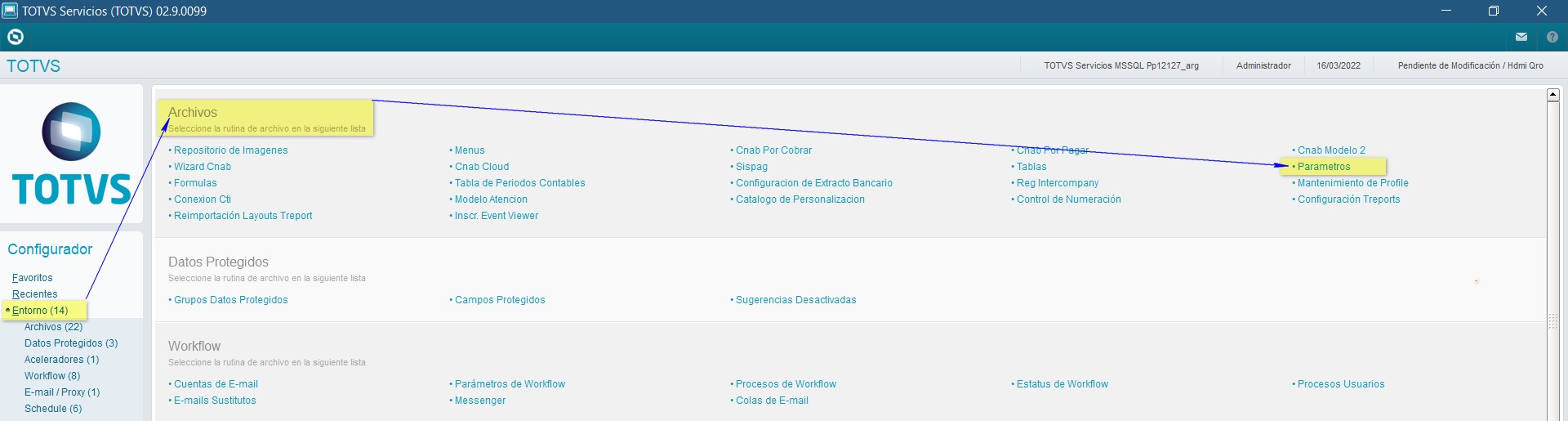The width and height of the screenshot is (1568, 421).
Task: Open Sispag routine
Action: (x=751, y=167)
